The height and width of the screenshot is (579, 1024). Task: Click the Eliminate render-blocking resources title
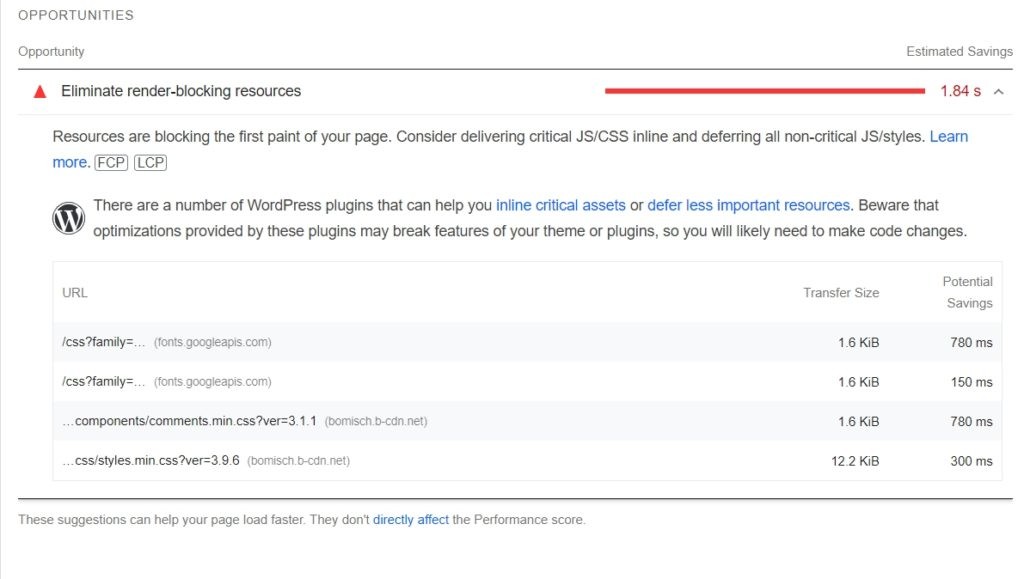click(x=181, y=91)
